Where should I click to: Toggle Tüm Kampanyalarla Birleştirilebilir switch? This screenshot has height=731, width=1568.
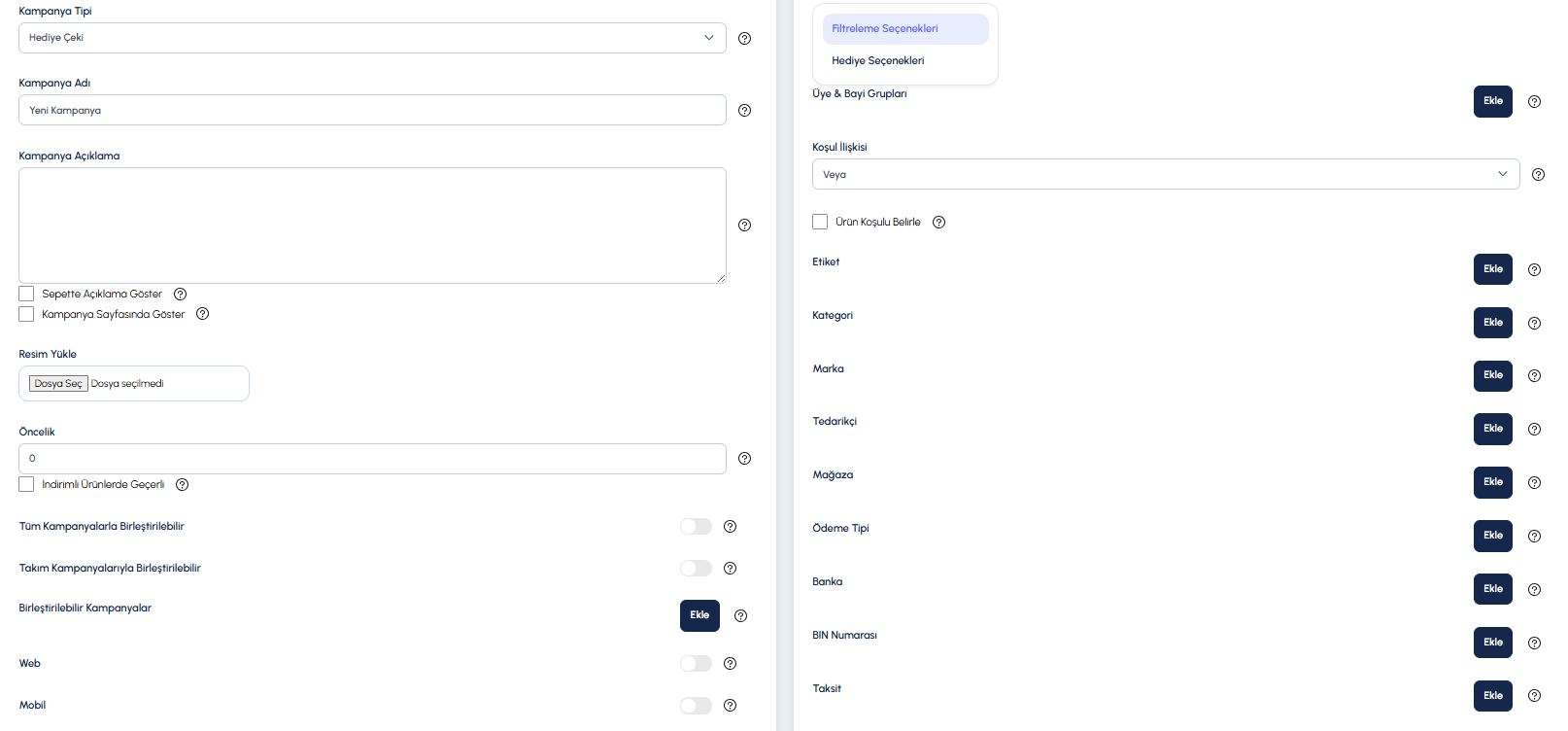[696, 526]
